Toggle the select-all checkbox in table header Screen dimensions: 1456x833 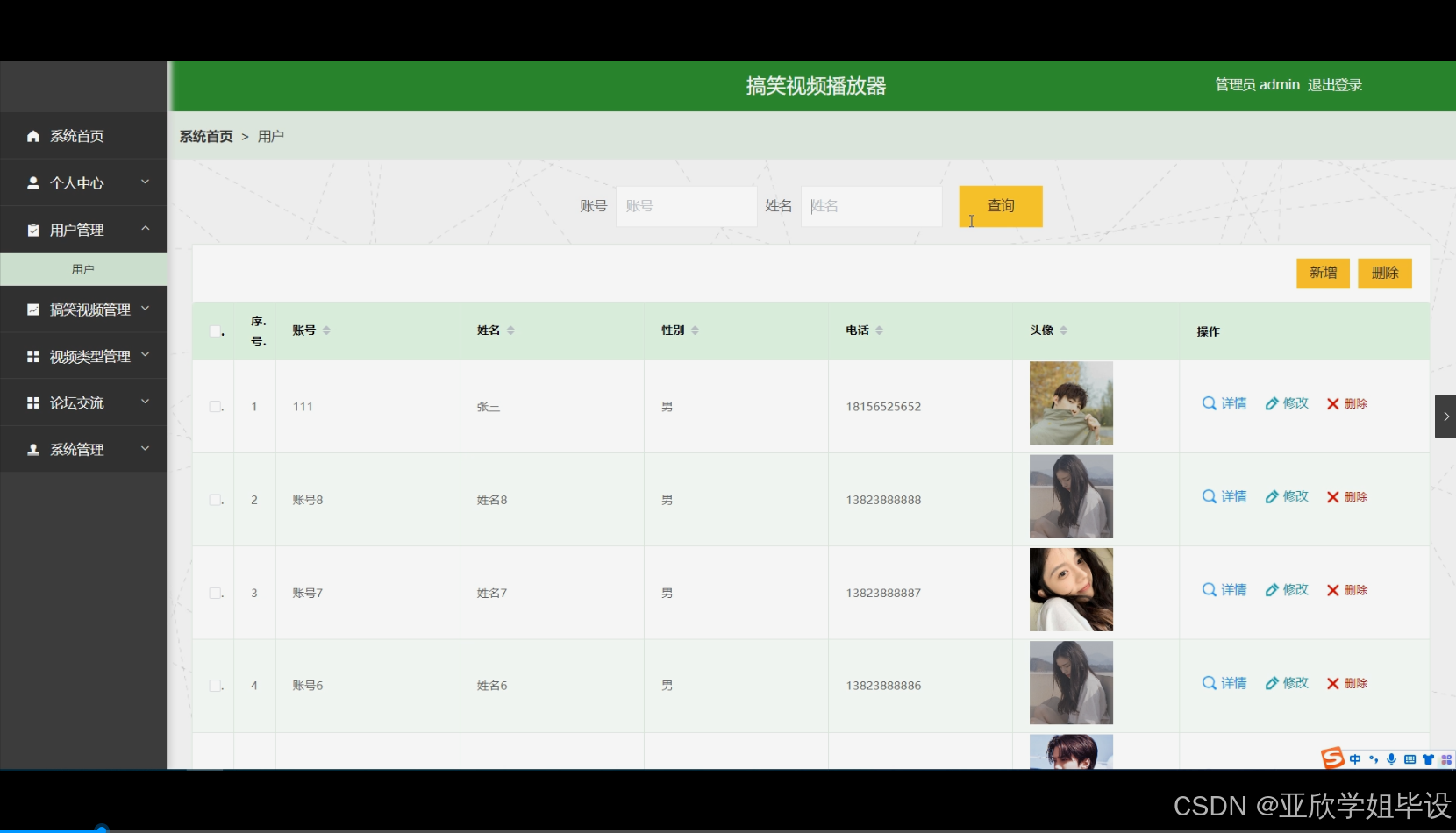tap(215, 331)
